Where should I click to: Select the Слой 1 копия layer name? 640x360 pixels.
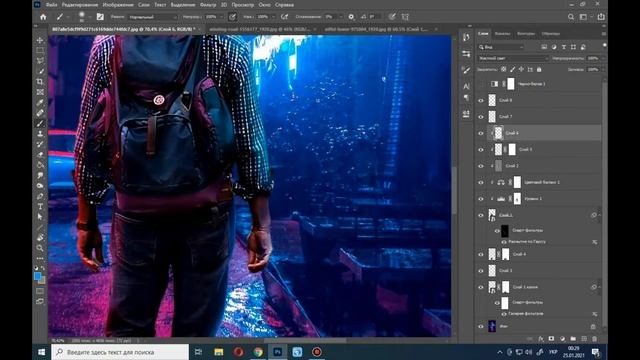525,287
